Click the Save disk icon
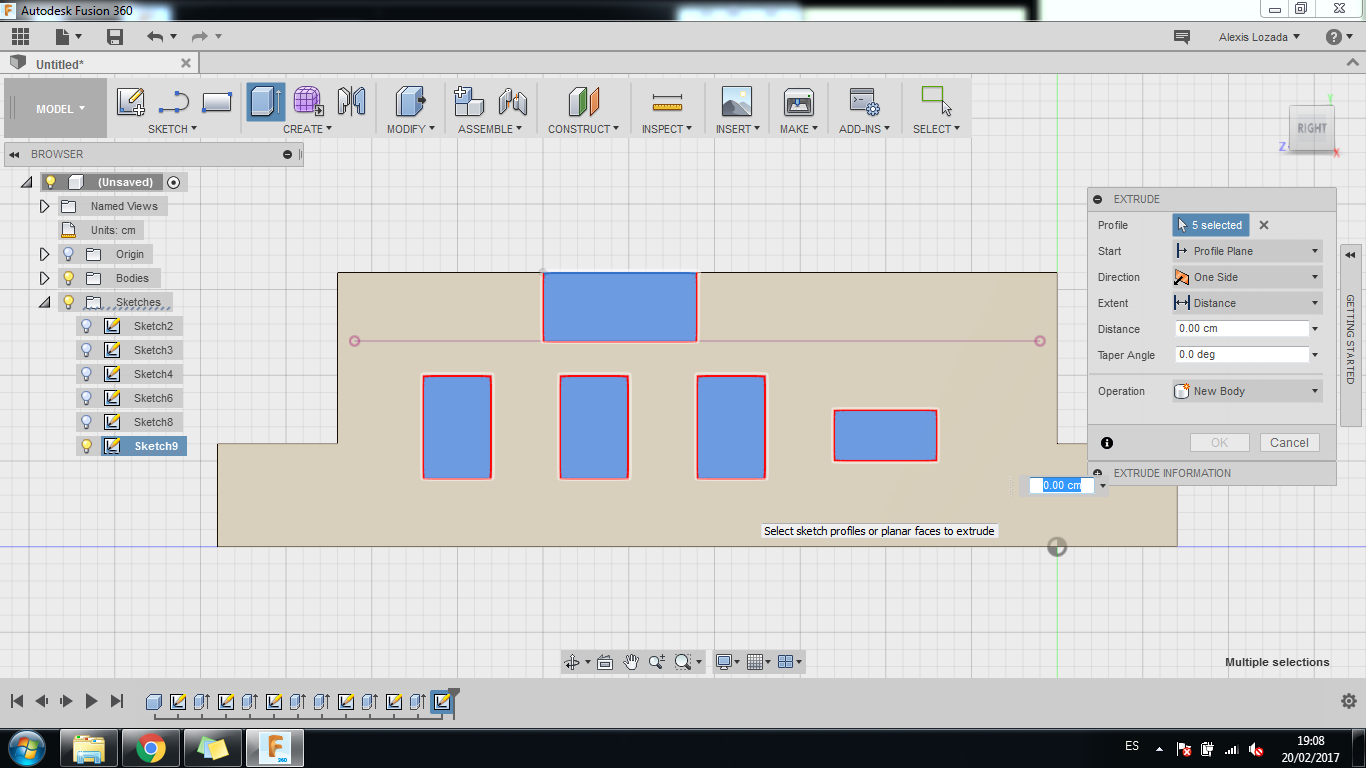 (x=115, y=37)
